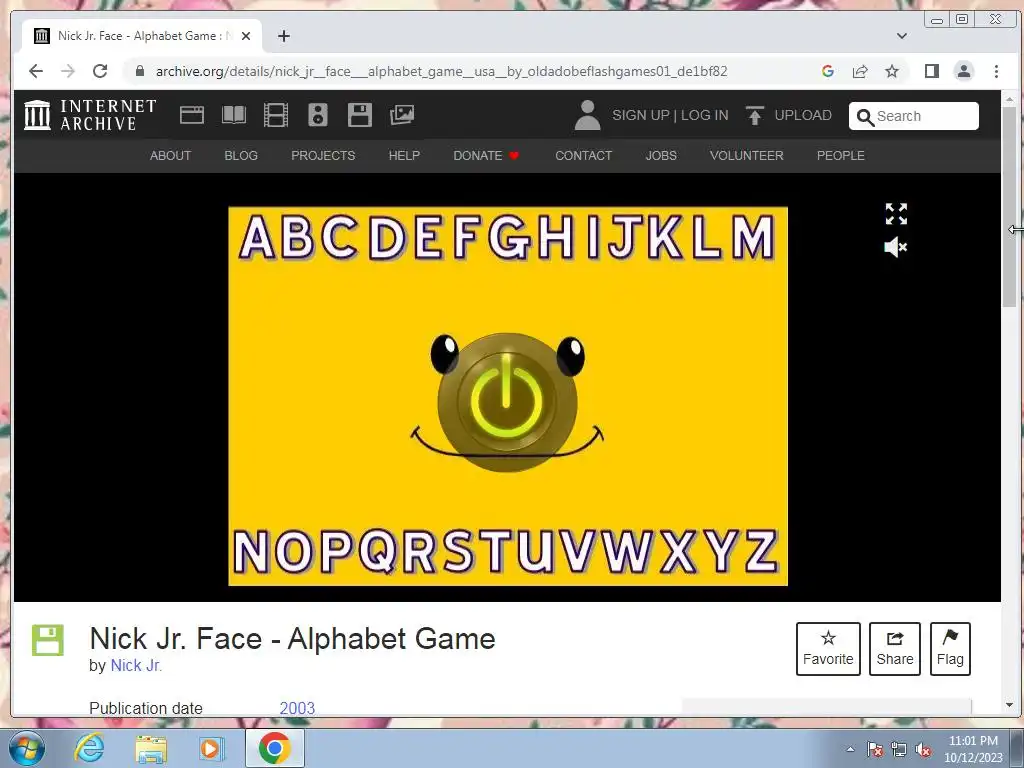Start the game with power button
Screen dimensions: 1024x768
[507, 402]
